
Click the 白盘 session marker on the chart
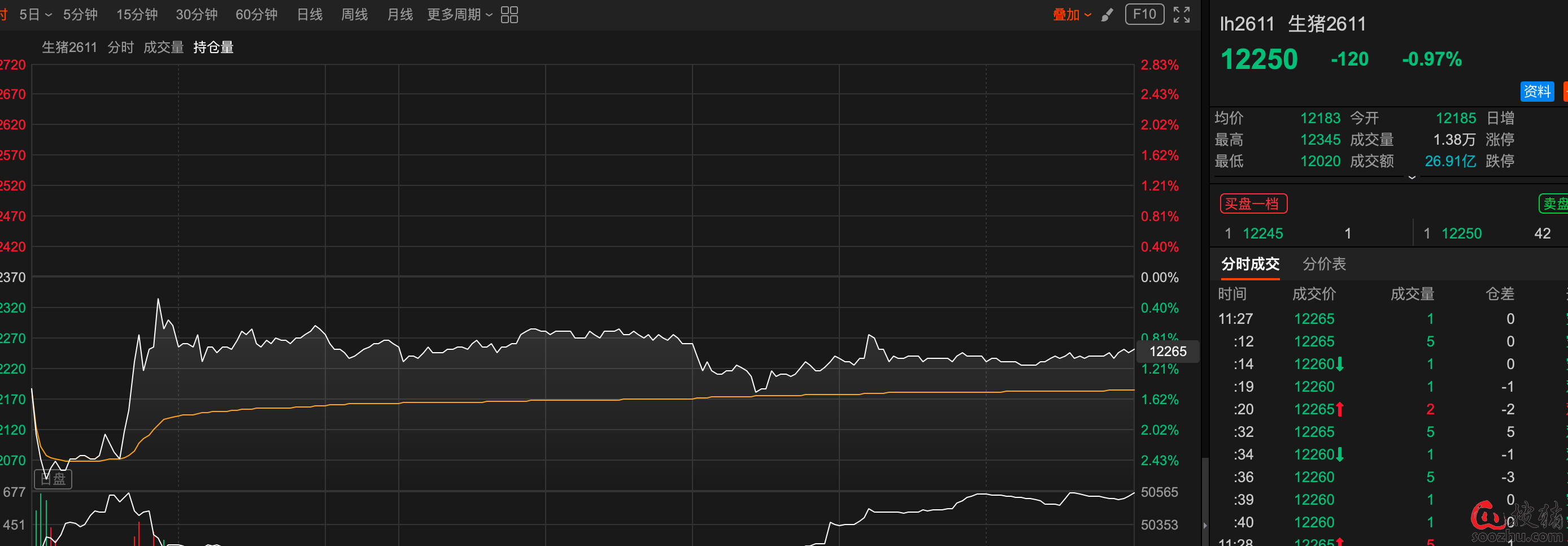pos(54,479)
